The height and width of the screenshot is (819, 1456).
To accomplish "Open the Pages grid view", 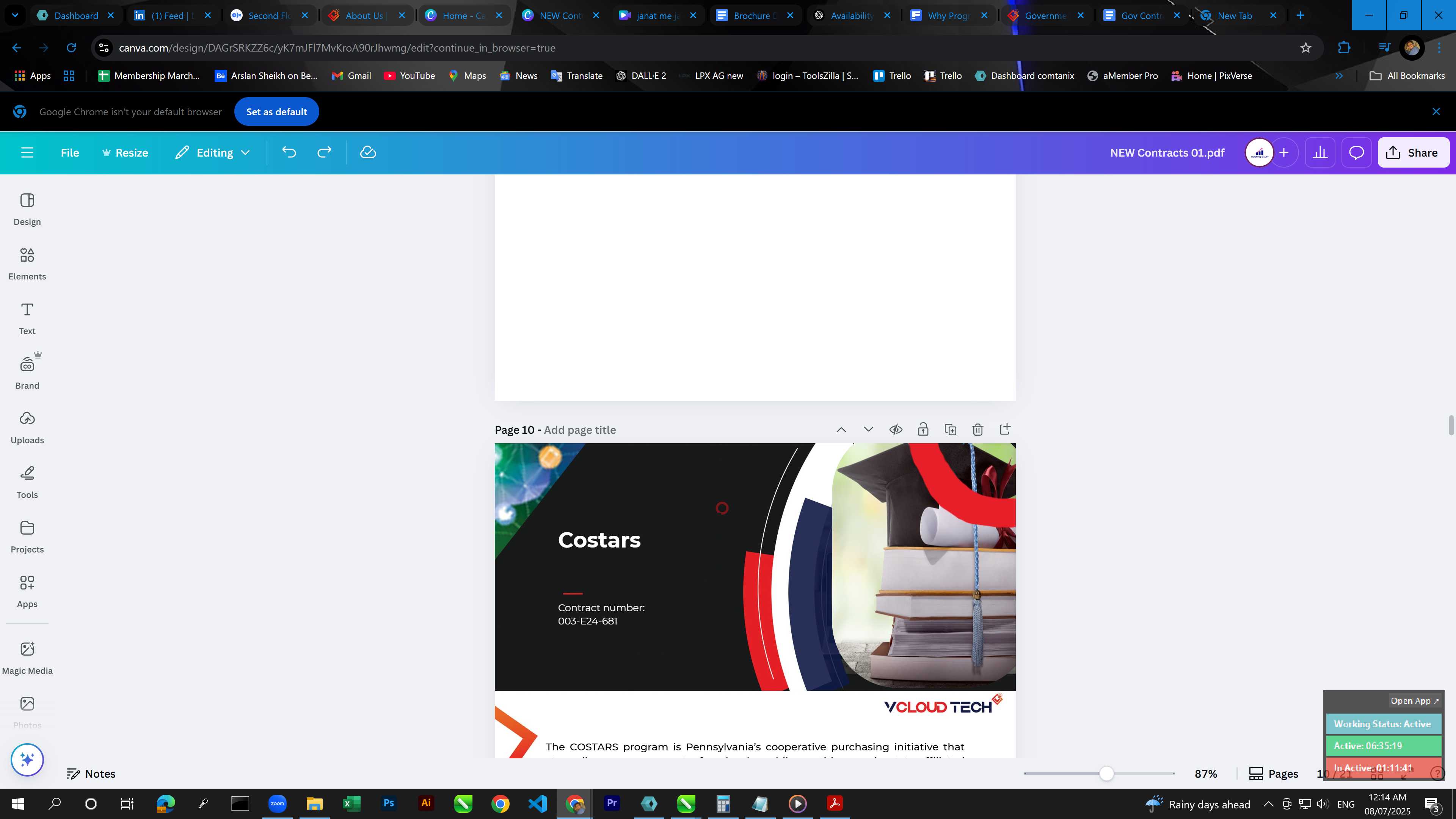I will [x=1274, y=774].
